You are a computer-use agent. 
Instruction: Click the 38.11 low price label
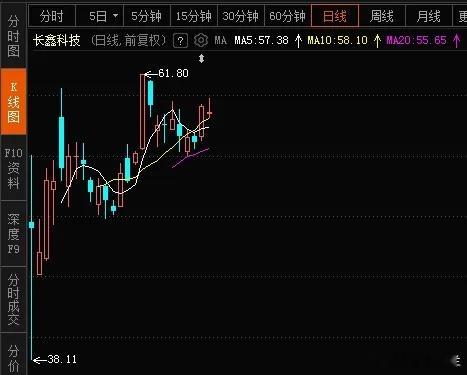coord(62,359)
